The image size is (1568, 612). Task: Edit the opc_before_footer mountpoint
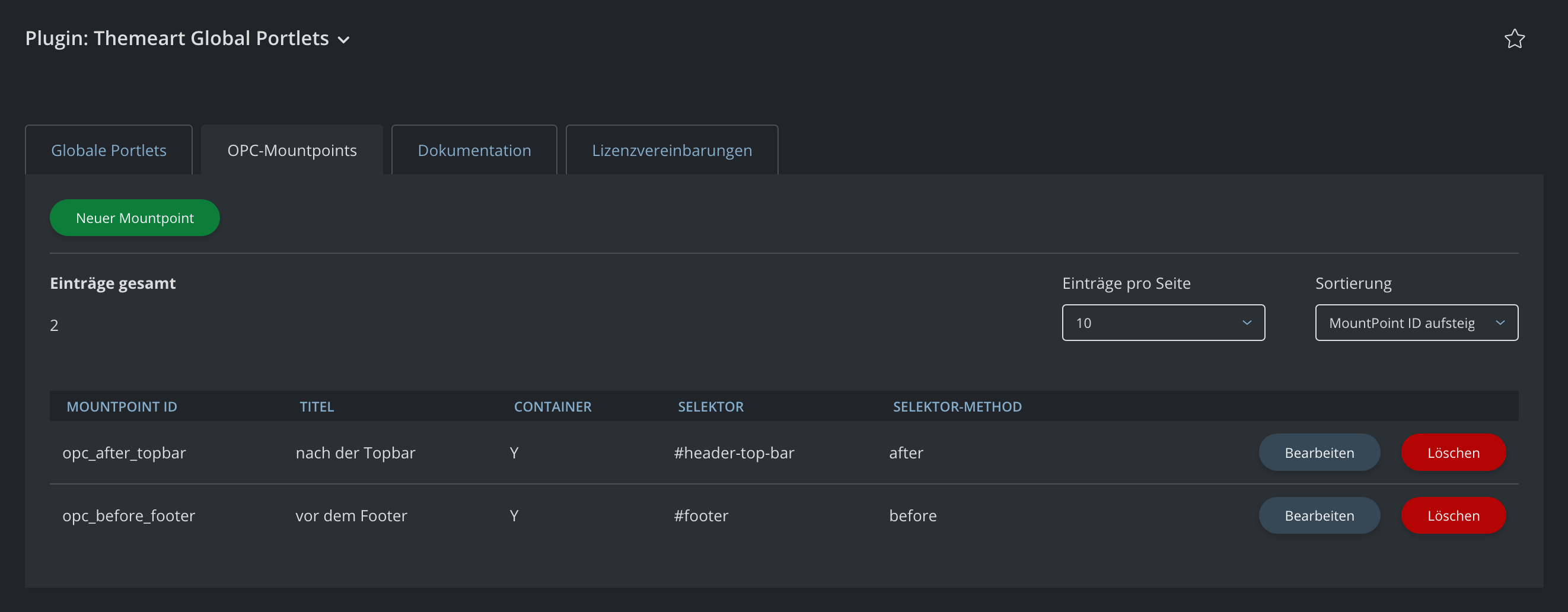(x=1319, y=515)
